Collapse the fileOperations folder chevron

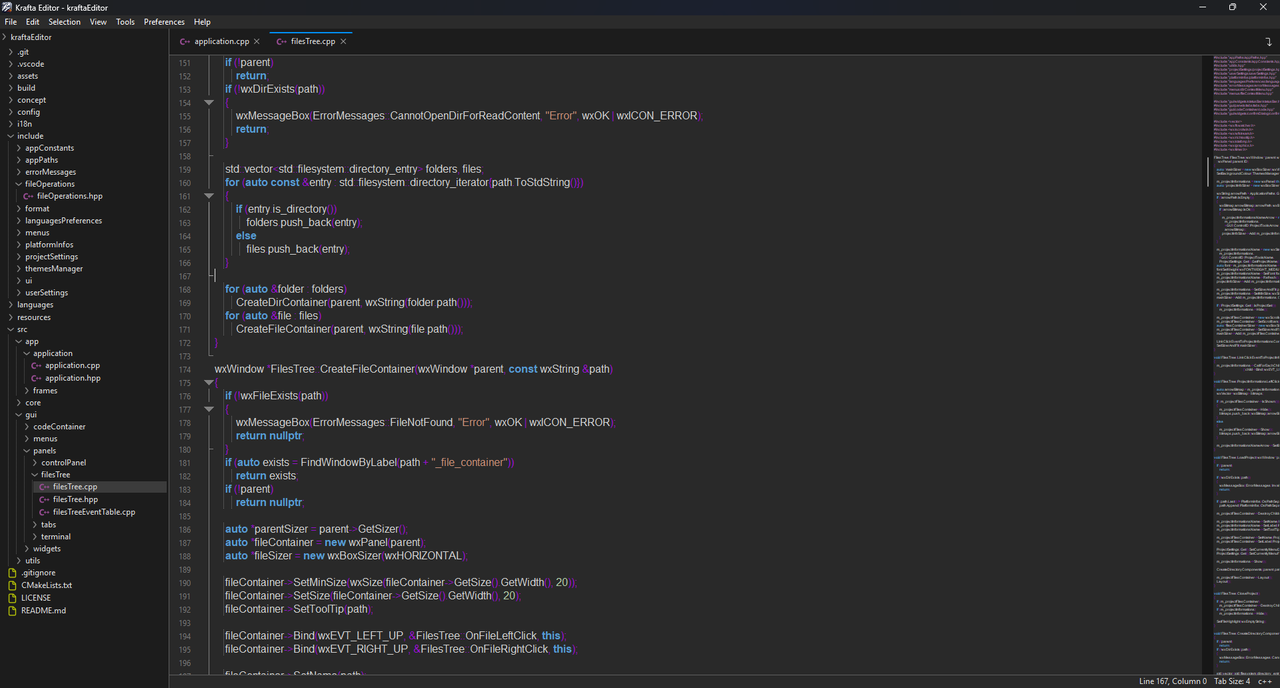coord(19,184)
